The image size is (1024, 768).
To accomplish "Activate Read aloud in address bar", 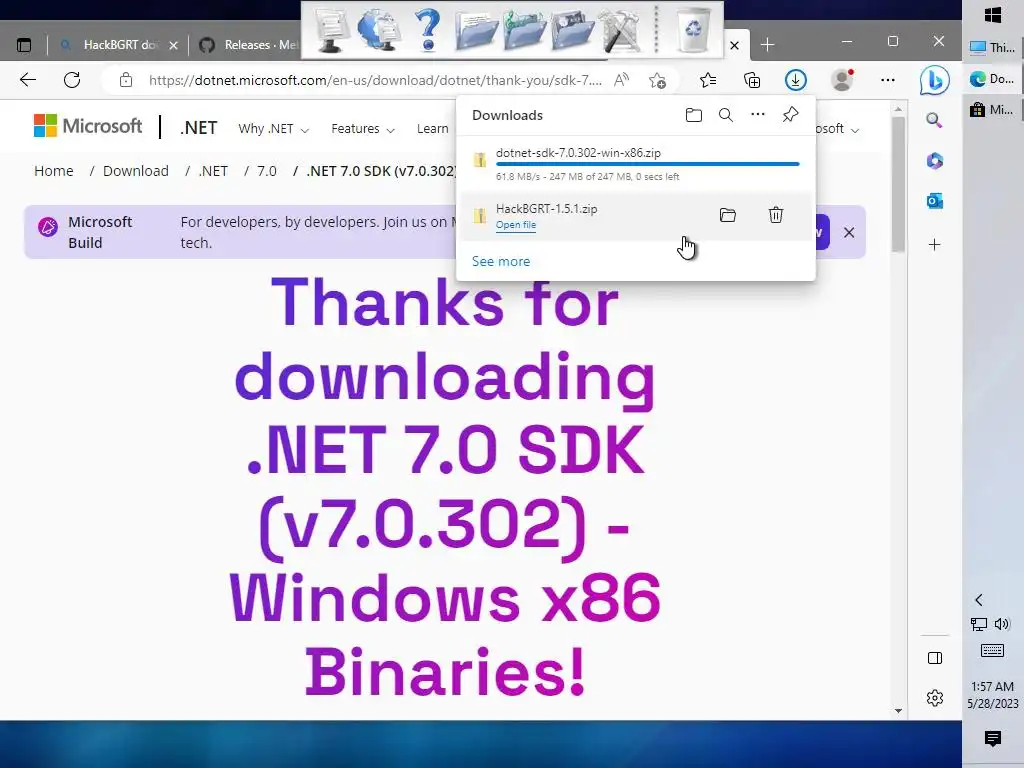I will [x=621, y=80].
